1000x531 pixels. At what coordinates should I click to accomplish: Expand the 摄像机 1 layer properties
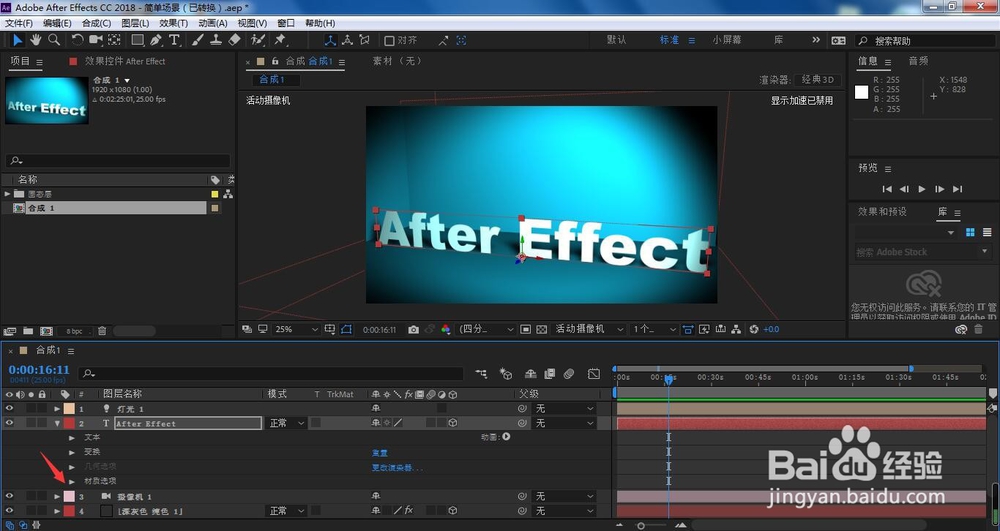pos(57,496)
